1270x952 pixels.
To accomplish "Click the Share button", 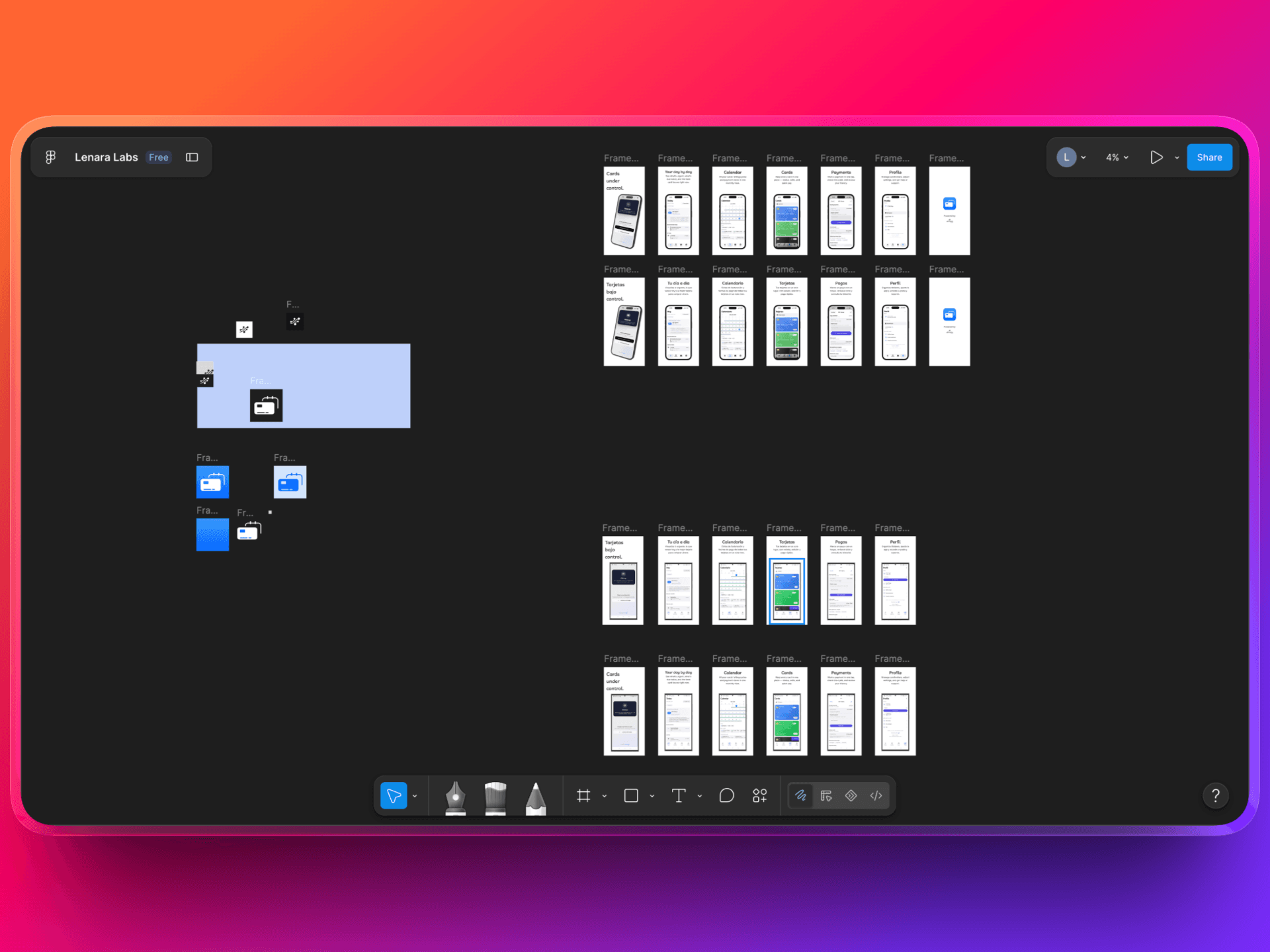I will point(1209,157).
